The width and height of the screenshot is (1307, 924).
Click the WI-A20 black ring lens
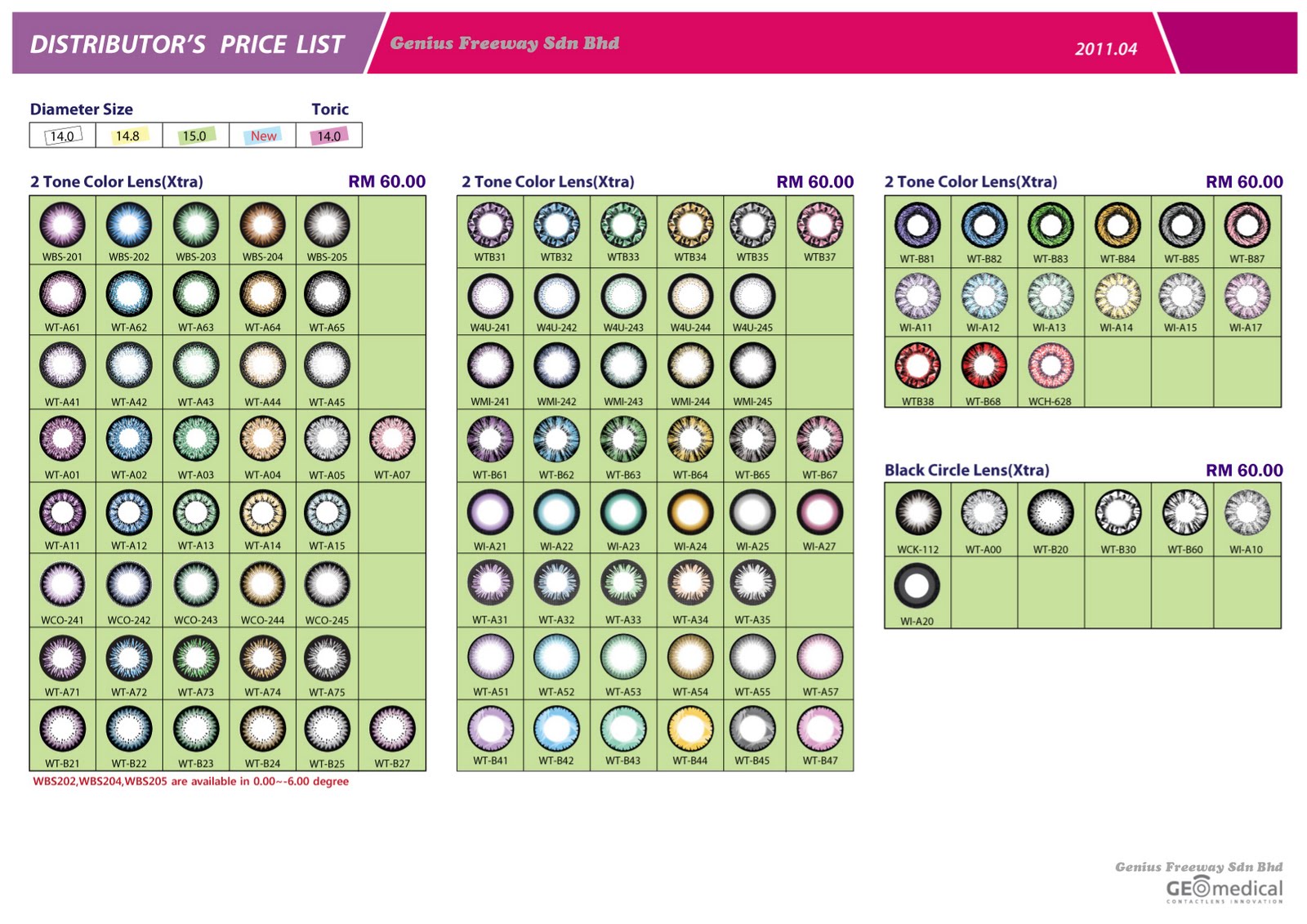tap(917, 585)
